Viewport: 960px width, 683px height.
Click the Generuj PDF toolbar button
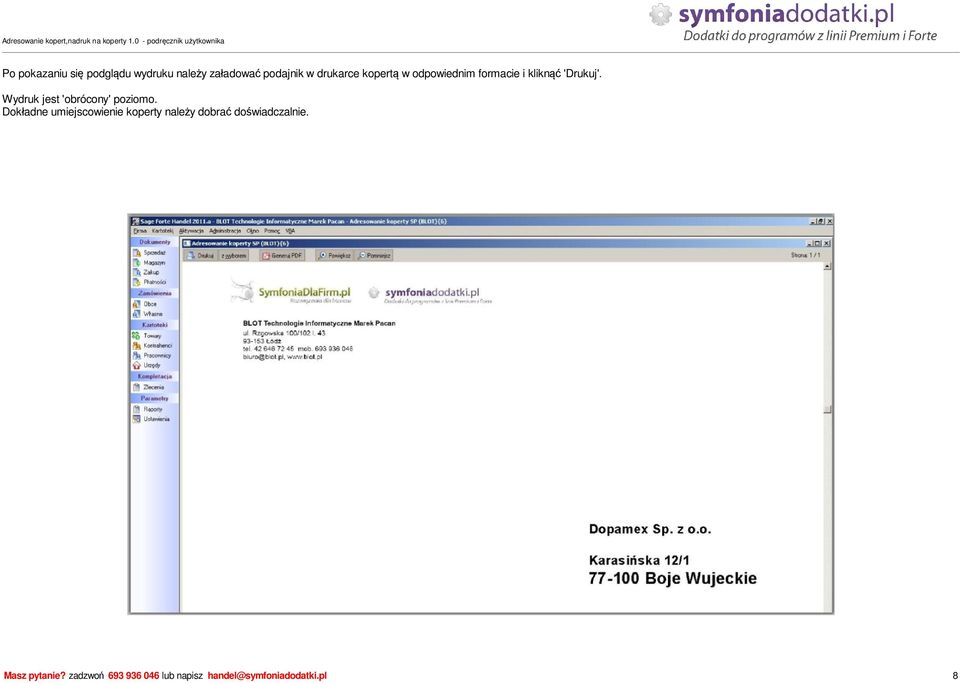pyautogui.click(x=282, y=256)
